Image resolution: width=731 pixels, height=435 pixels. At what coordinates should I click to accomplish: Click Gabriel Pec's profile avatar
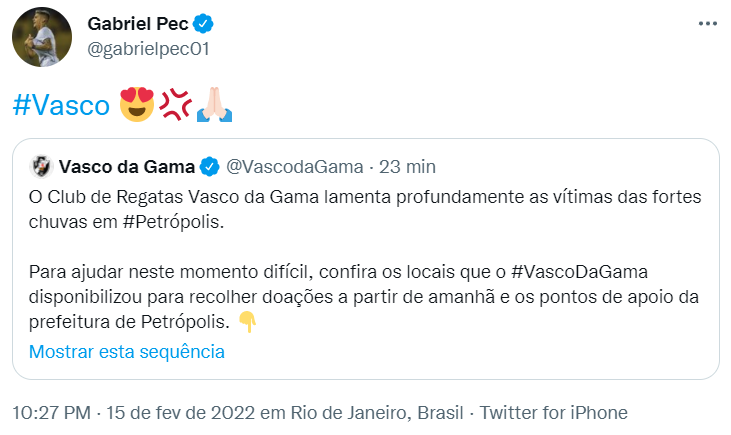point(41,37)
